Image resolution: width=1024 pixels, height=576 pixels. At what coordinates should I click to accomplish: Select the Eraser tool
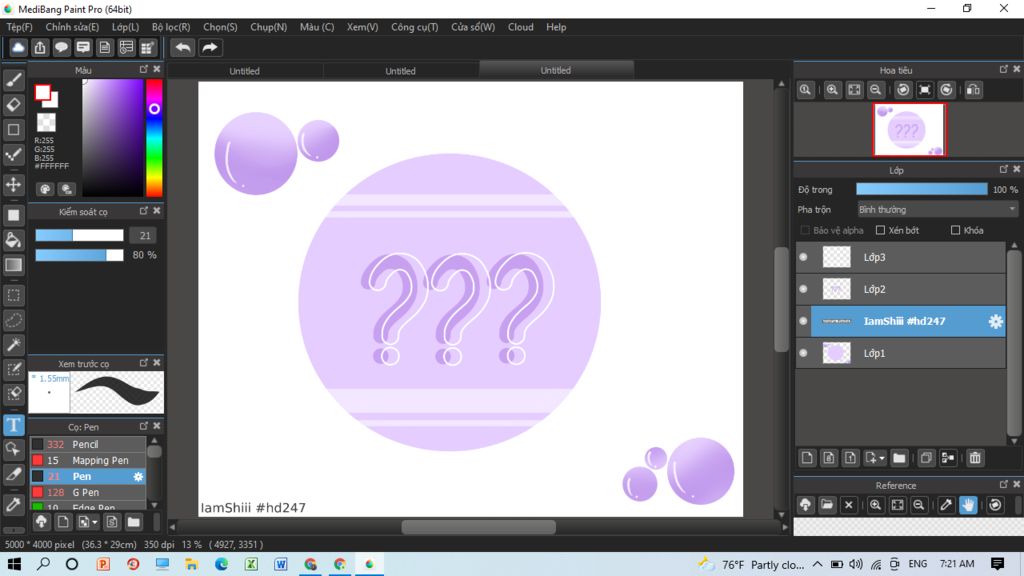click(x=13, y=104)
